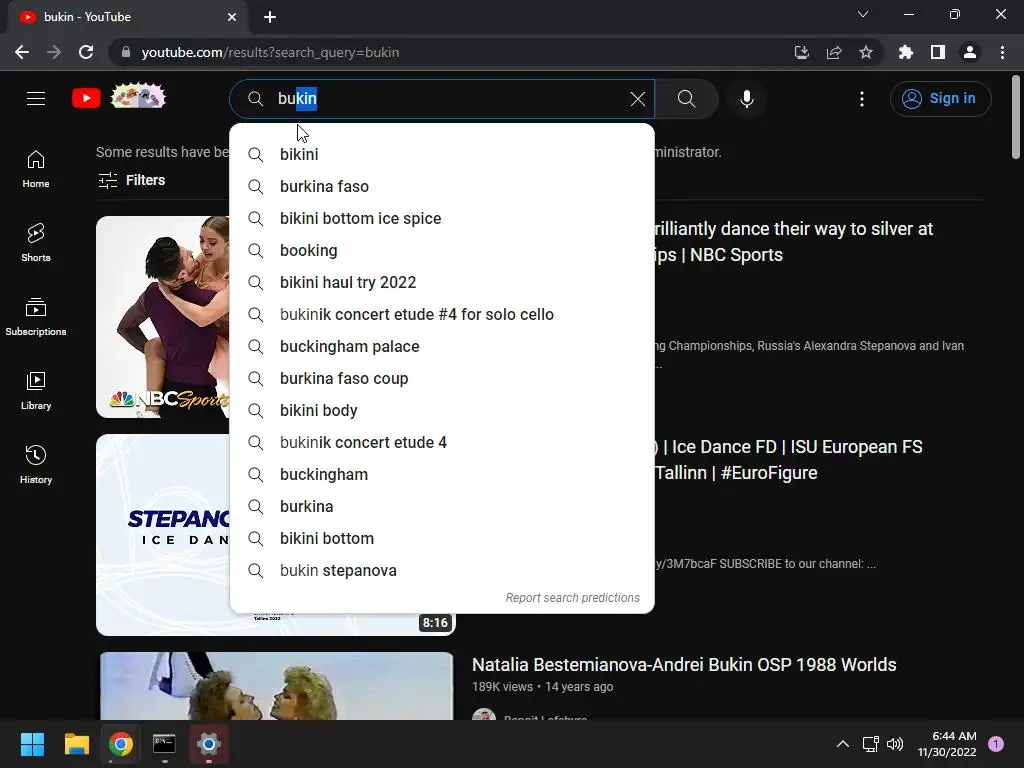This screenshot has height=768, width=1024.
Task: Select suggestion "bikini body"
Action: coord(442,410)
